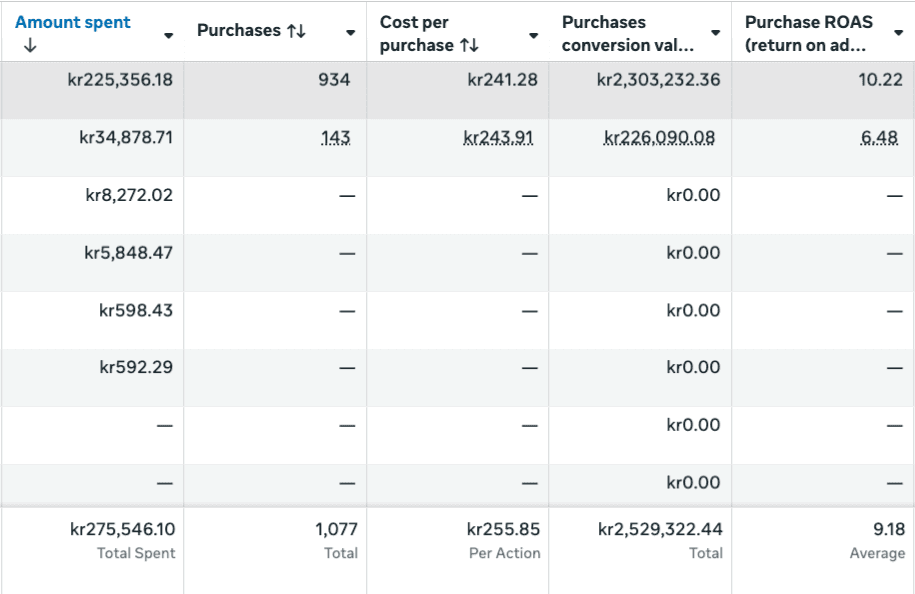Select the Purchase ROAS header label
Image resolution: width=915 pixels, height=594 pixels.
pyautogui.click(x=810, y=33)
